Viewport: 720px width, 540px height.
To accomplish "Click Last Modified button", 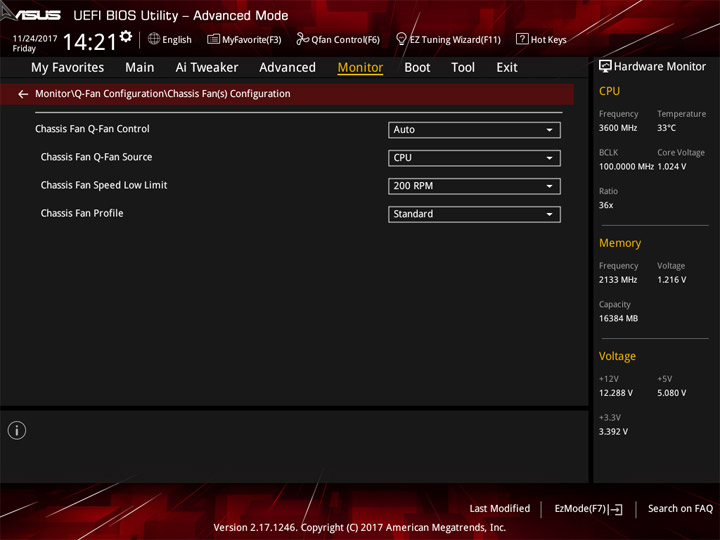I will pyautogui.click(x=500, y=509).
